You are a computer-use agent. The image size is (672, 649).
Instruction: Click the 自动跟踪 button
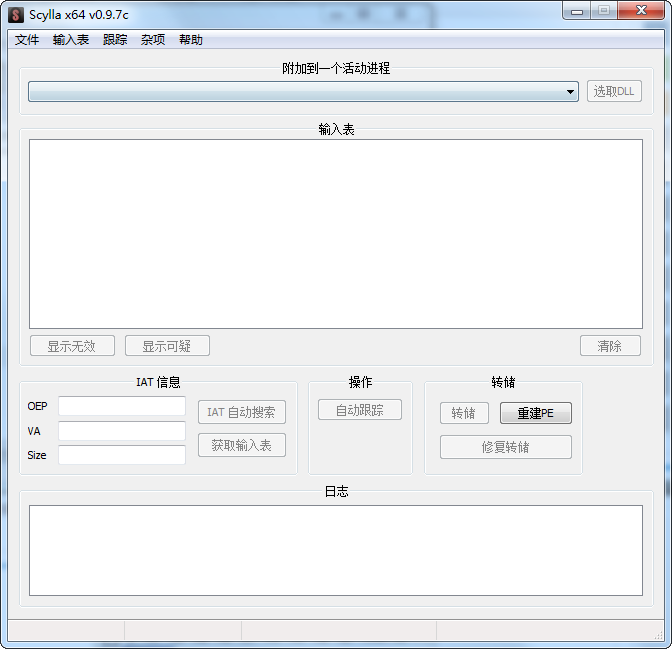(360, 410)
